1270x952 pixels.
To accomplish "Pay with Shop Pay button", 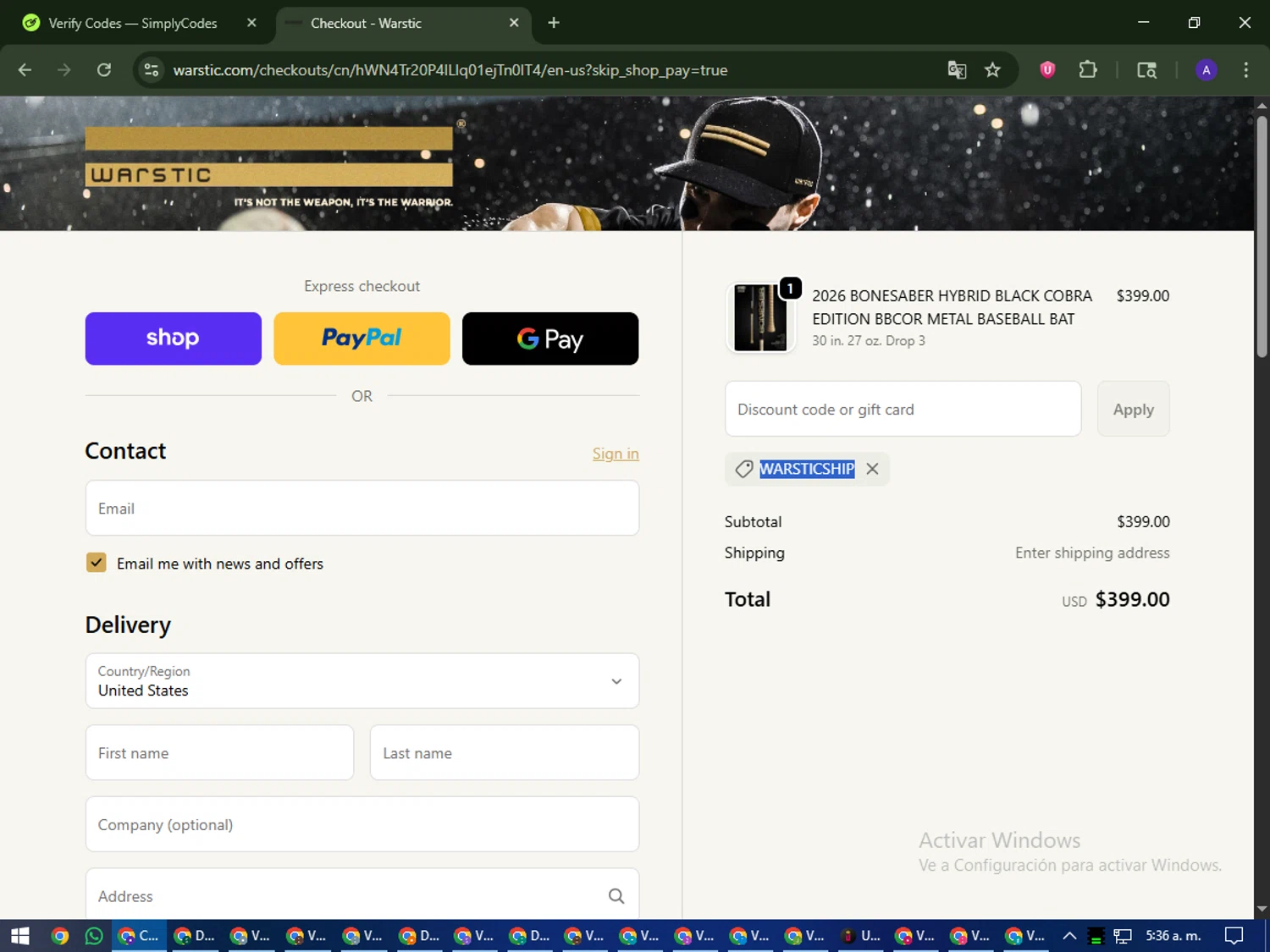I will coord(173,338).
